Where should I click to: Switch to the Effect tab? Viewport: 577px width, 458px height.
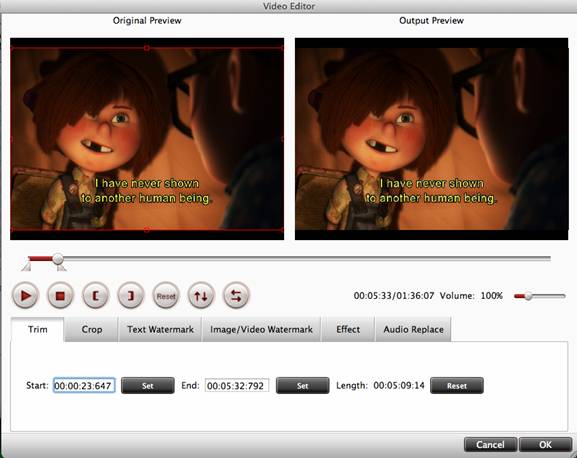[x=348, y=329]
